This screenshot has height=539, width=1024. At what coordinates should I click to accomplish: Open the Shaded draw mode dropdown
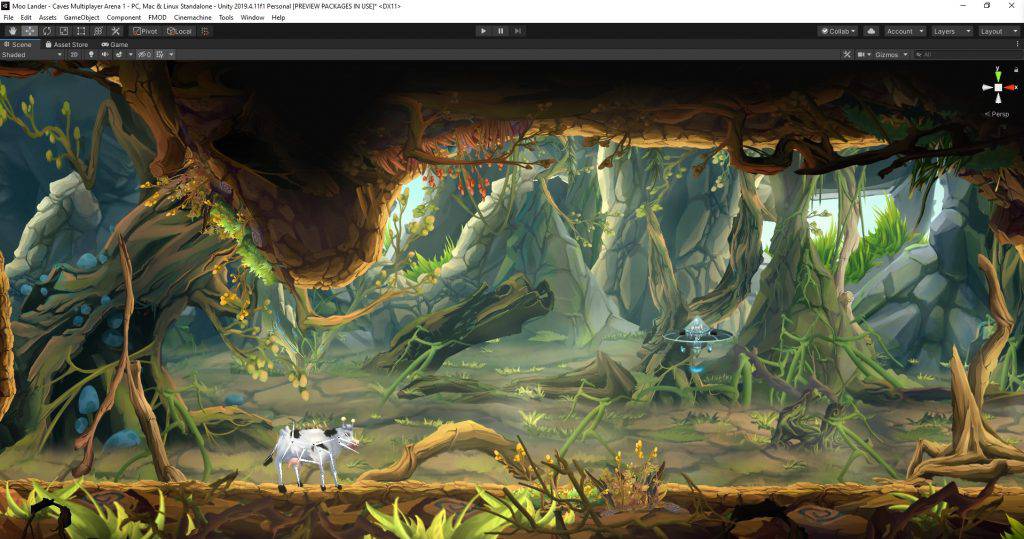click(31, 55)
